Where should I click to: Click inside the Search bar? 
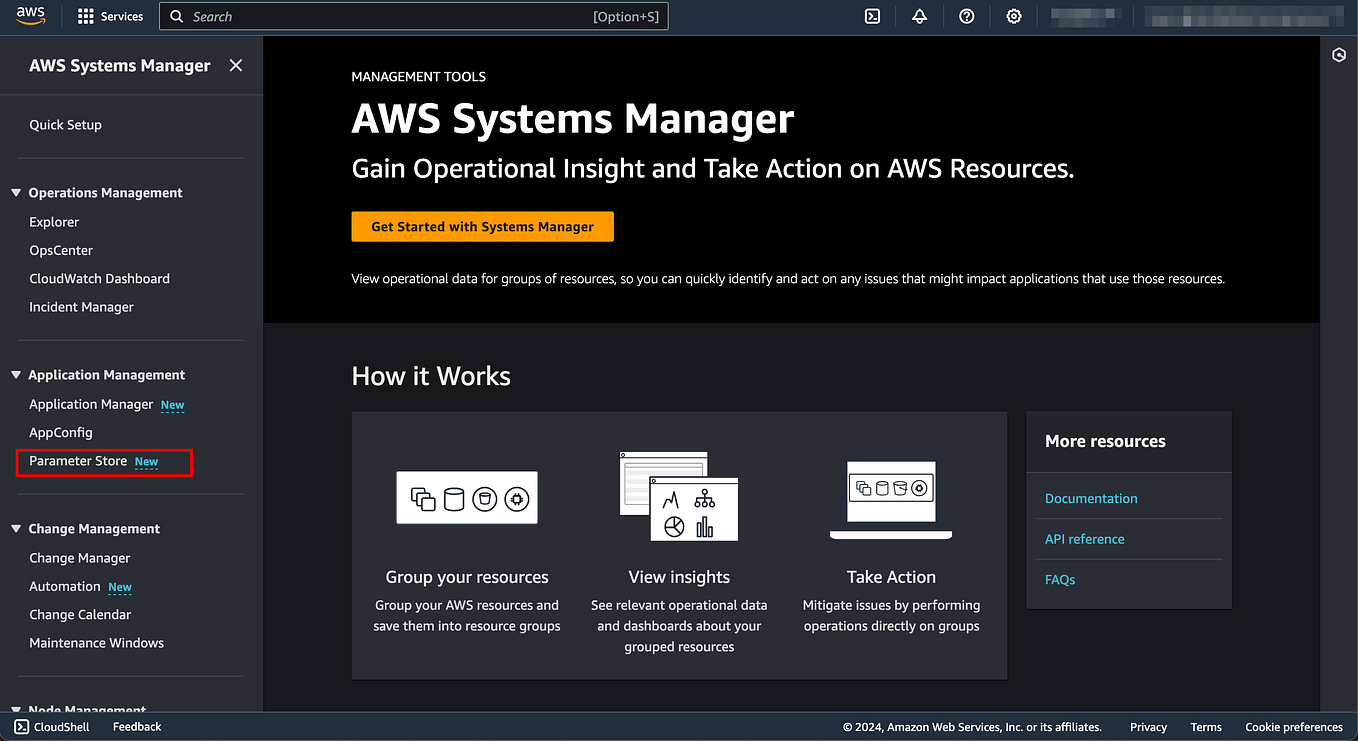click(x=413, y=16)
